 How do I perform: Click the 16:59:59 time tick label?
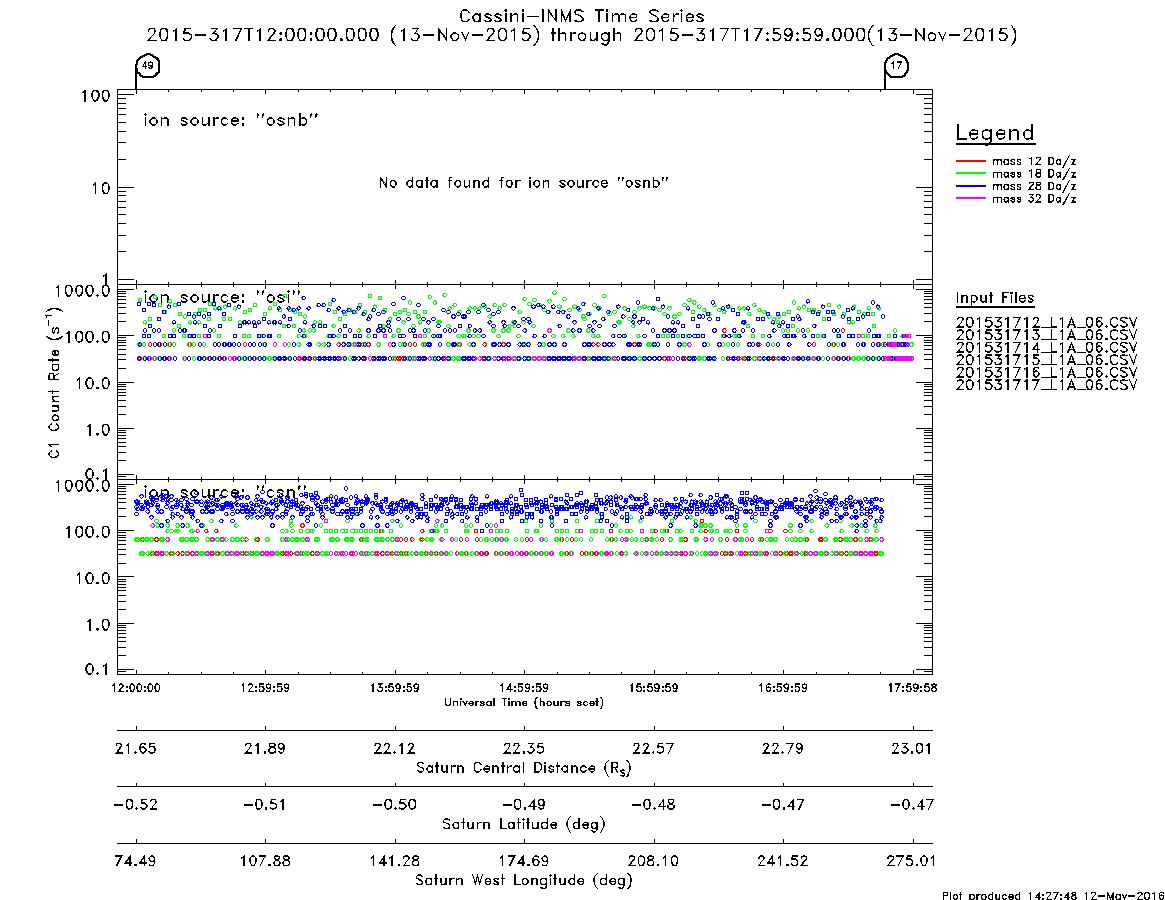(782, 688)
